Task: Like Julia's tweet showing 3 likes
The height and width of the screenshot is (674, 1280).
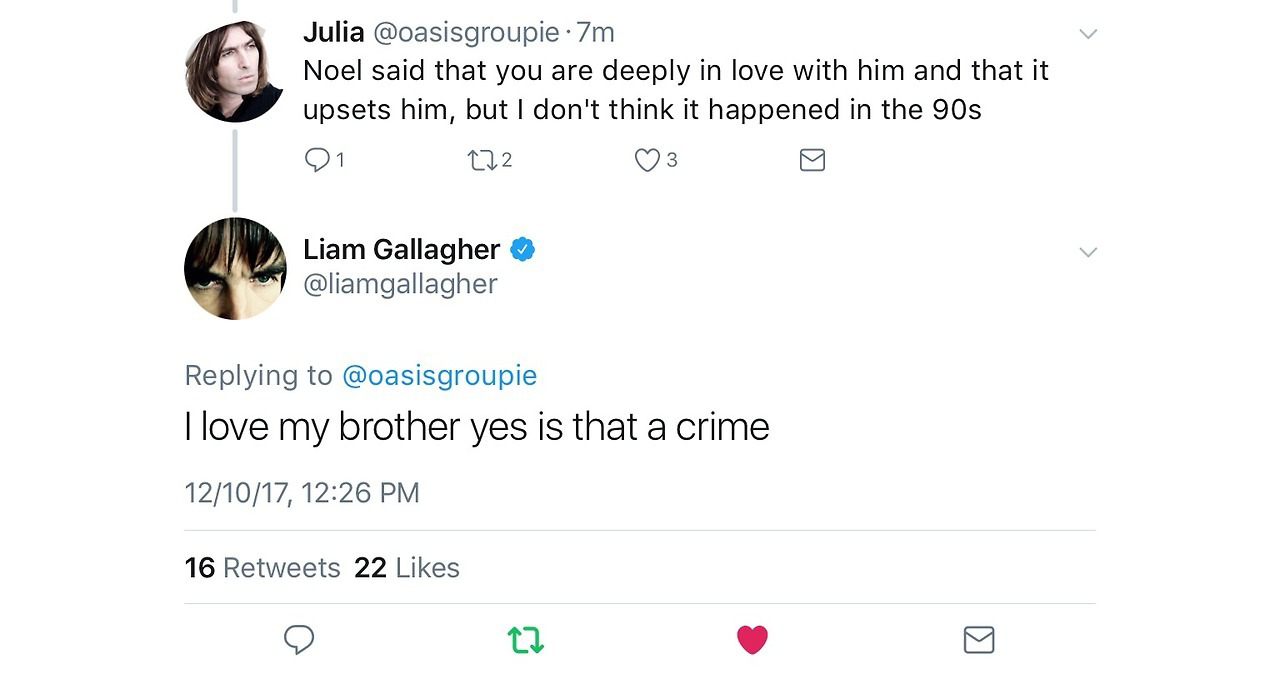Action: pyautogui.click(x=648, y=160)
